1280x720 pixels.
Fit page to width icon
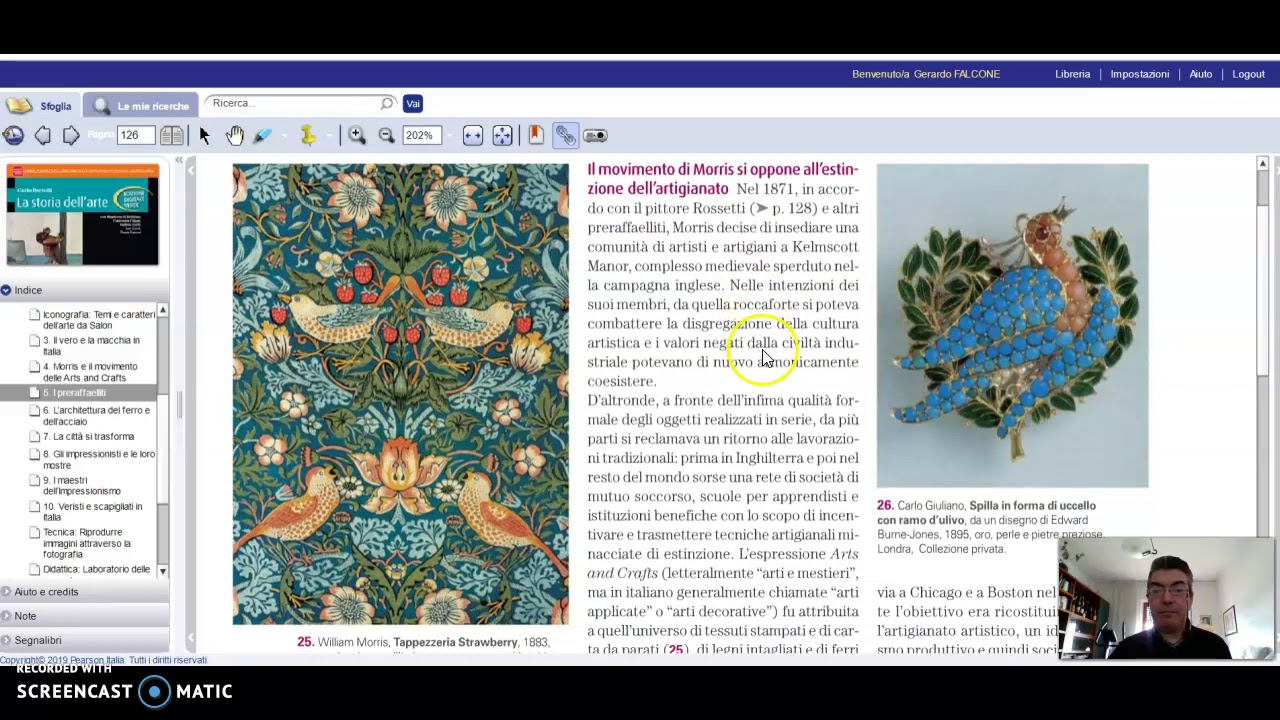[473, 135]
